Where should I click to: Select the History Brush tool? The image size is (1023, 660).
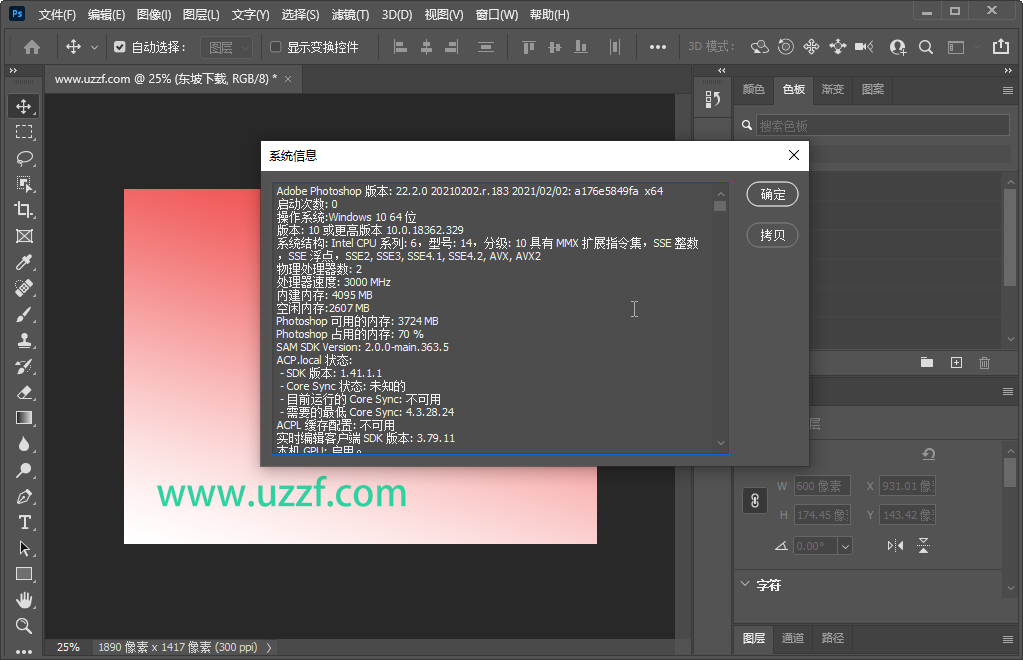23,367
